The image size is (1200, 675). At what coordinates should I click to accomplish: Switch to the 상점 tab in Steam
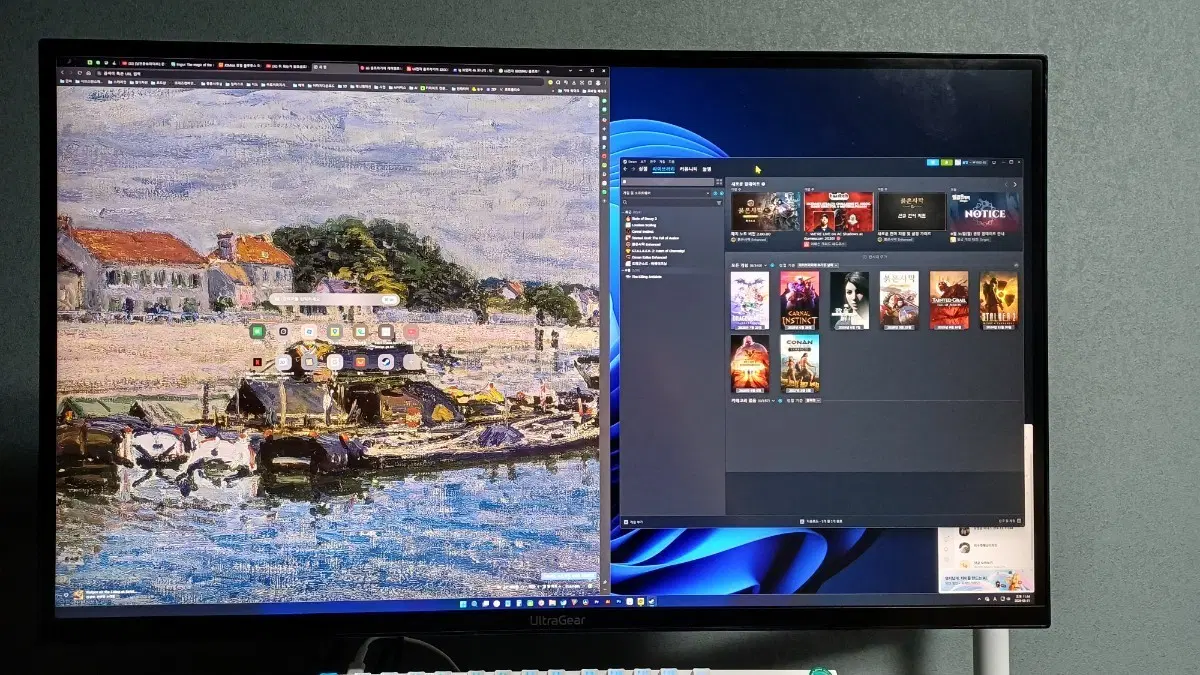[643, 169]
